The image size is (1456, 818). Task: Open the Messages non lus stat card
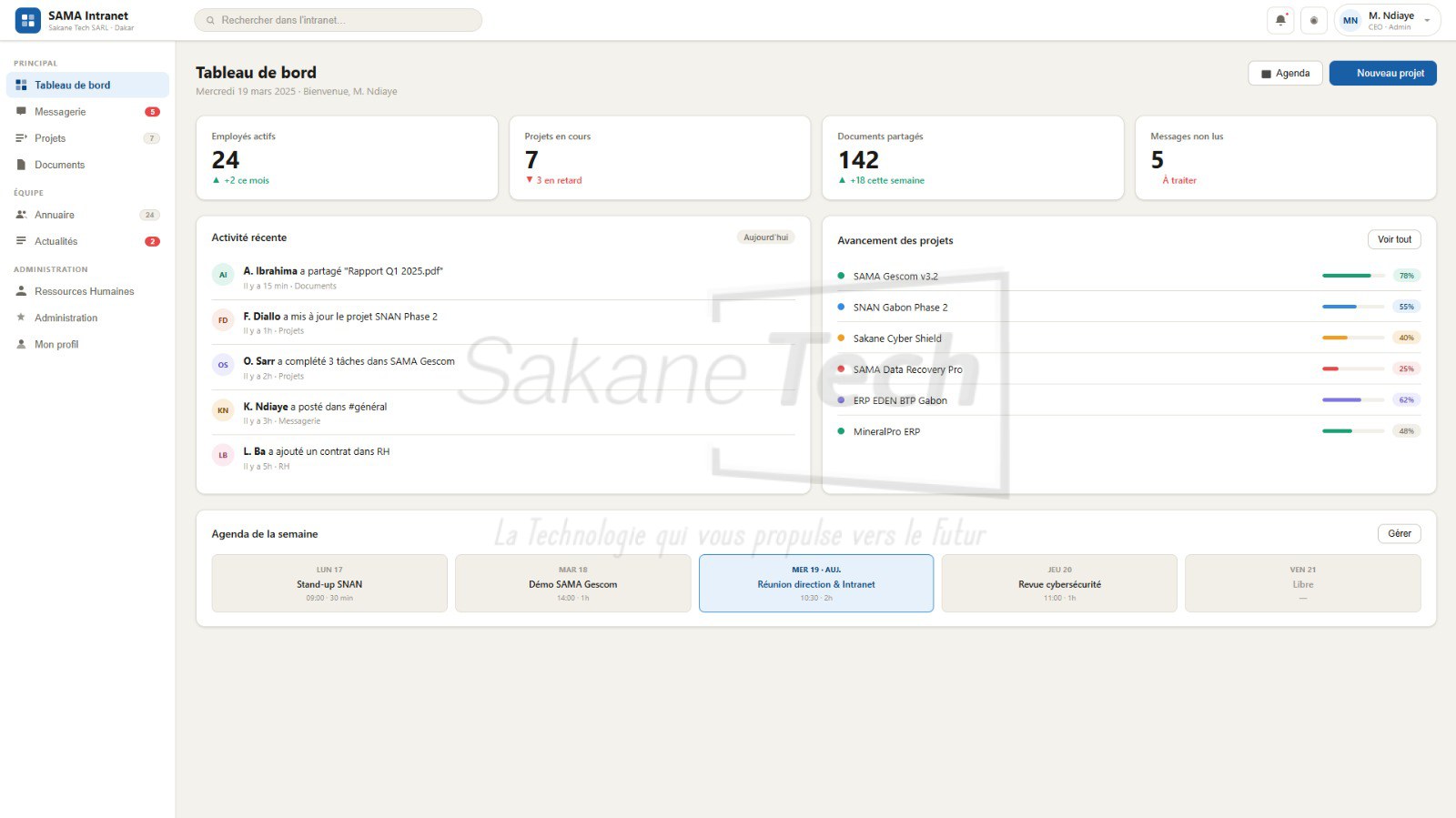tap(1286, 157)
